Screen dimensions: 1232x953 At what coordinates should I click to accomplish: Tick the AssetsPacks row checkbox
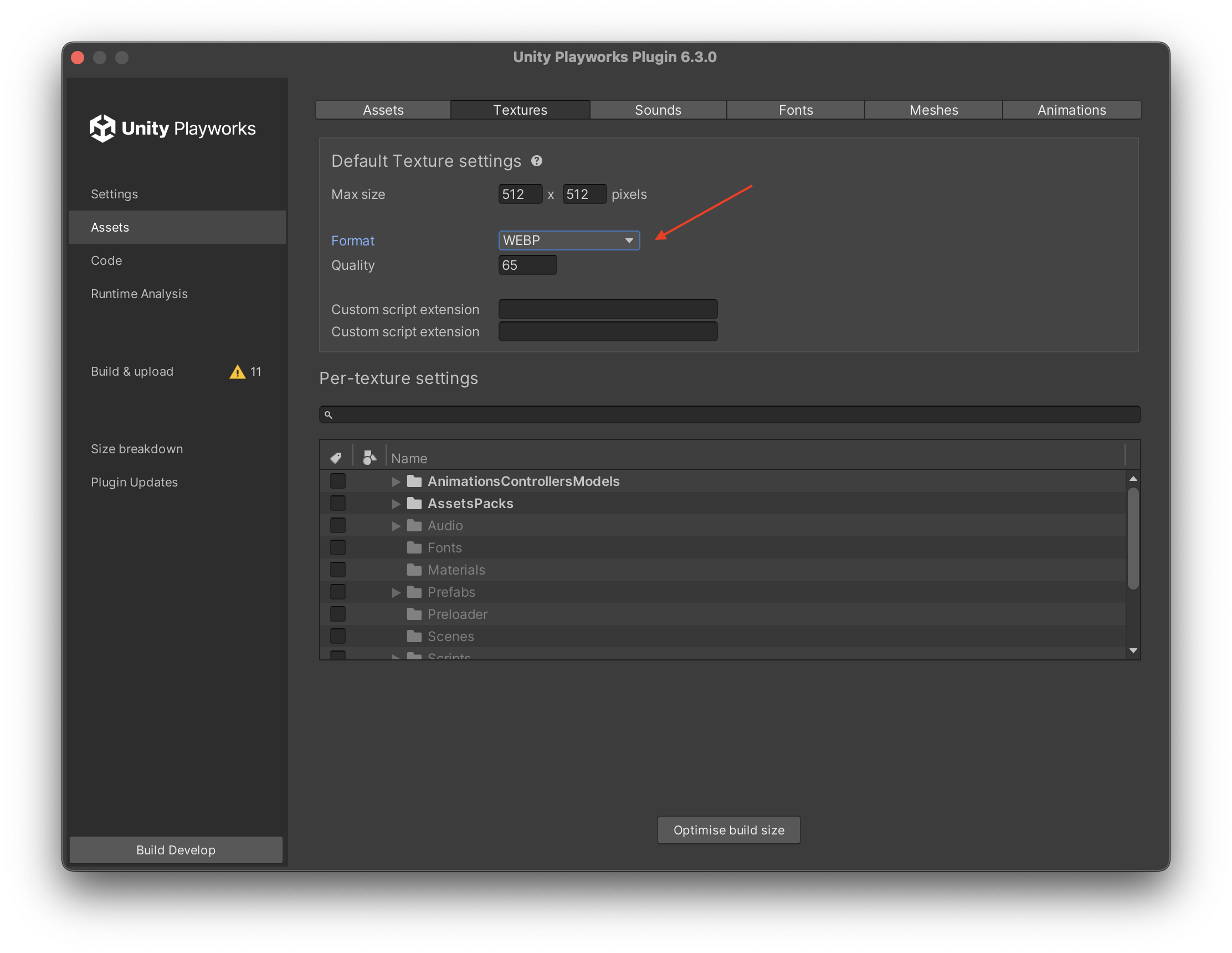(338, 503)
